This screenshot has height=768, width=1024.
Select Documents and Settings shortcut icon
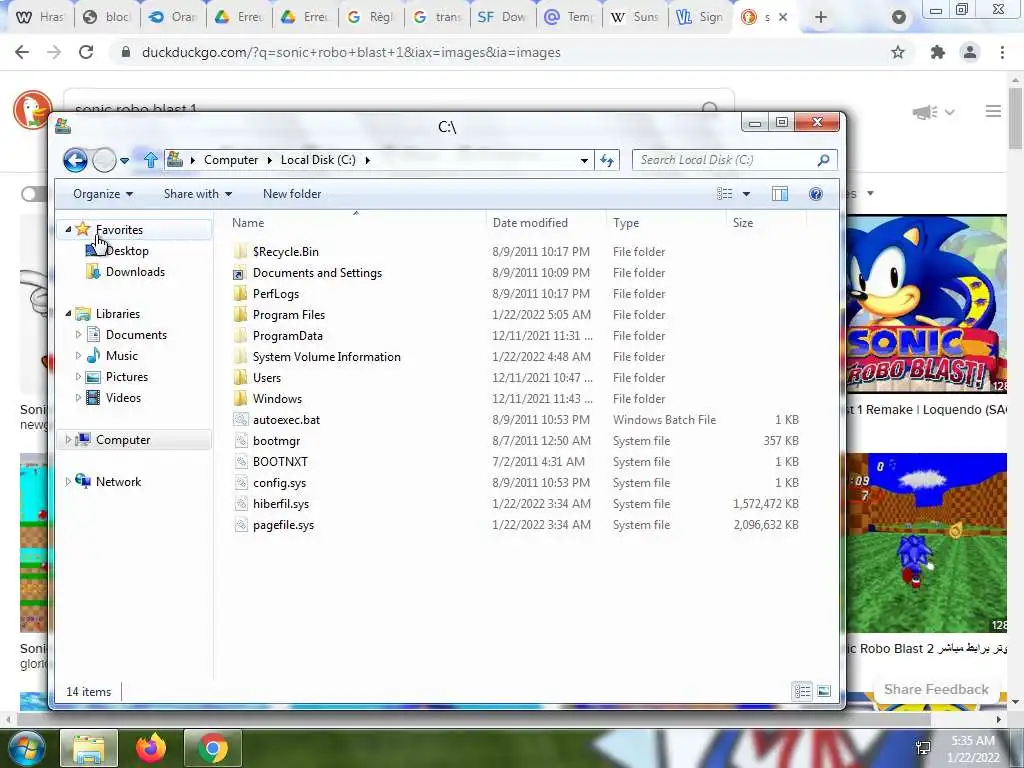[240, 273]
